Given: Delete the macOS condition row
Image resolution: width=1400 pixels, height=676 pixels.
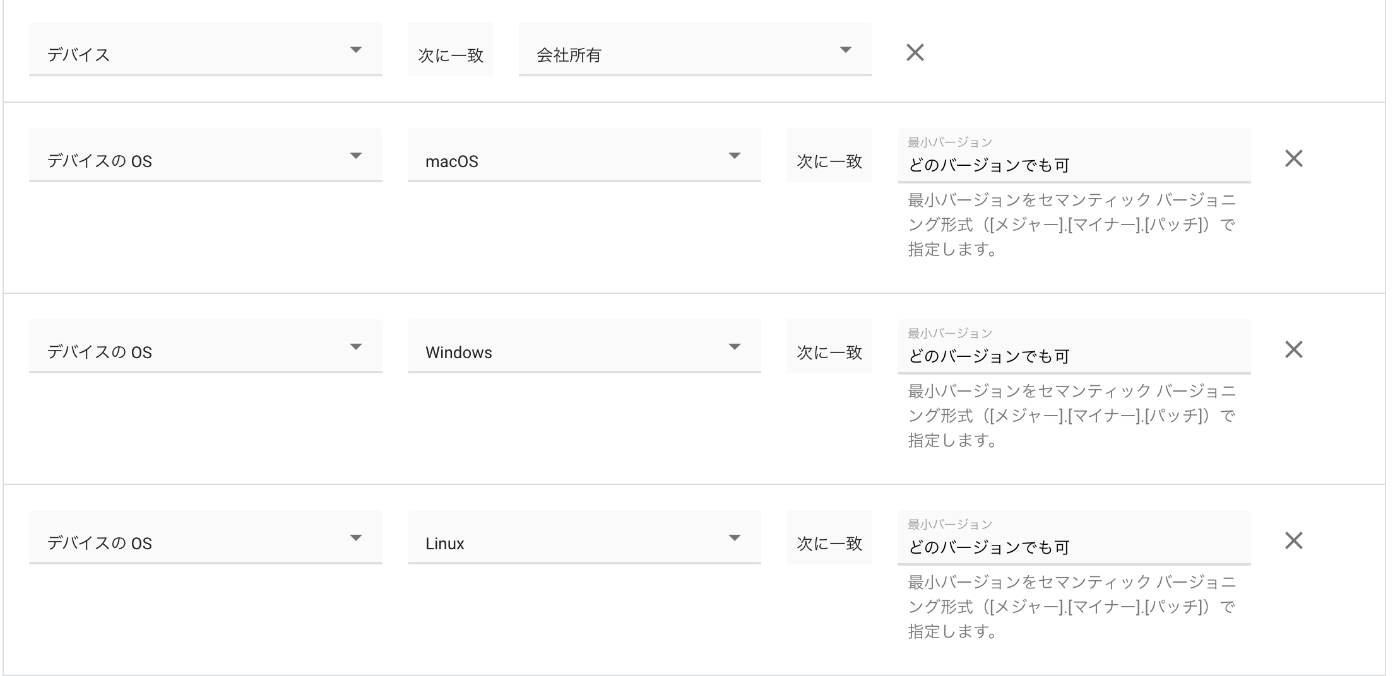Looking at the screenshot, I should [1293, 158].
